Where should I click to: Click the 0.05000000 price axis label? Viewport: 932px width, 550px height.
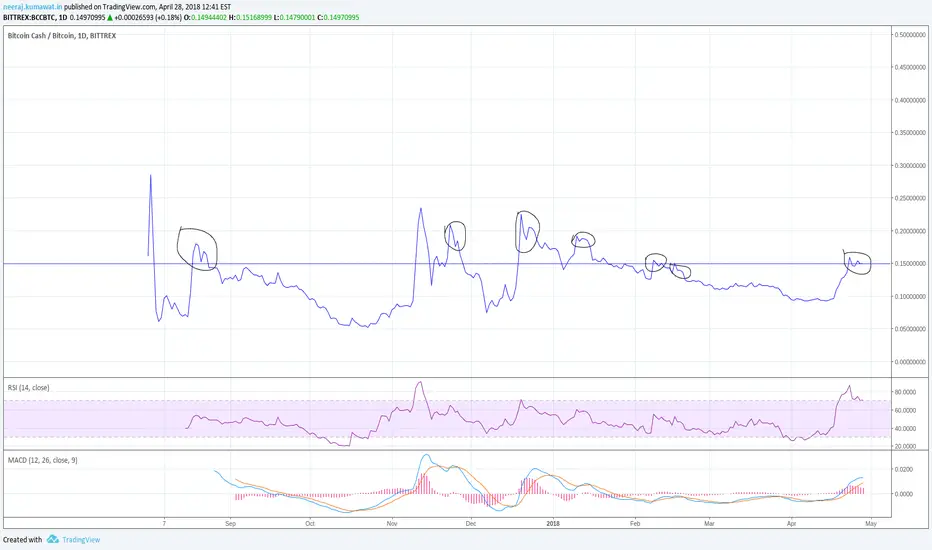(911, 329)
